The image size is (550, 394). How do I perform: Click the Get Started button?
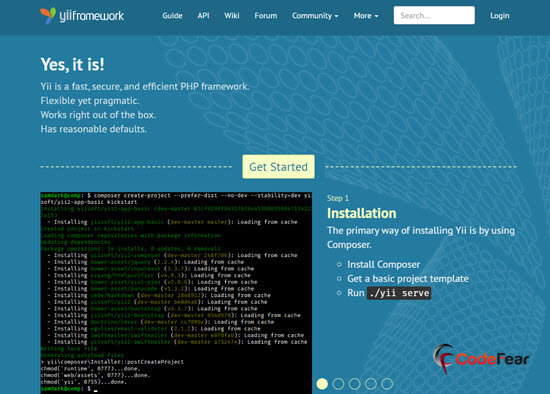coord(279,167)
